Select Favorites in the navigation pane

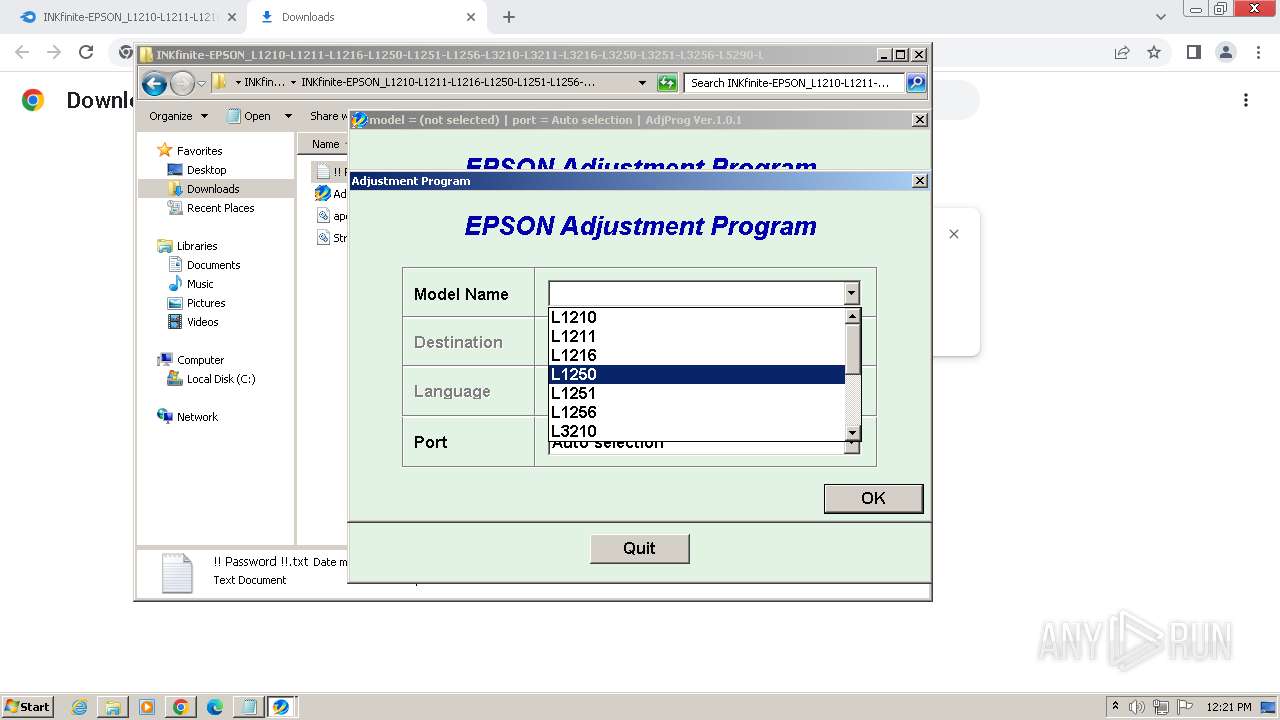point(199,151)
